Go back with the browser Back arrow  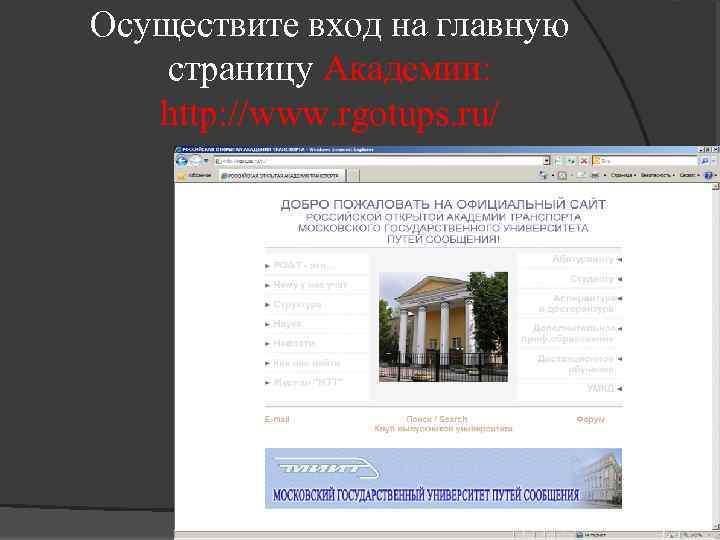tap(182, 161)
